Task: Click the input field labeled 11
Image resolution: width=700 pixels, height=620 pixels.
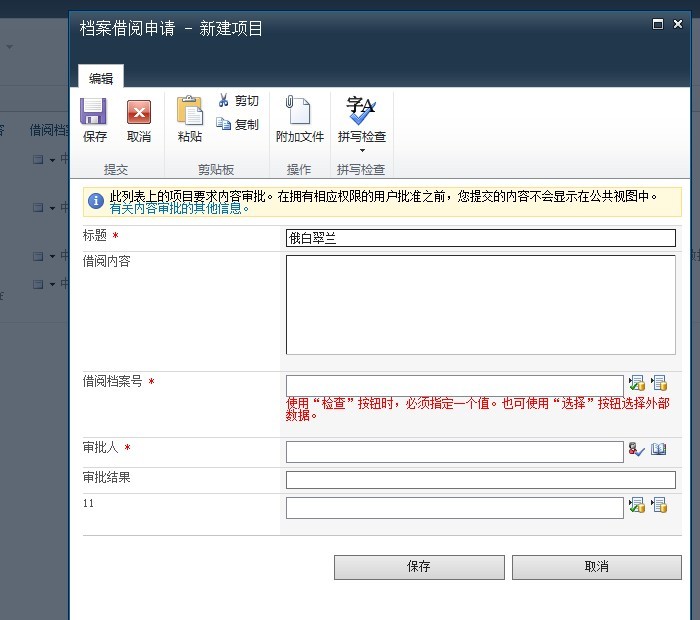Action: 454,508
